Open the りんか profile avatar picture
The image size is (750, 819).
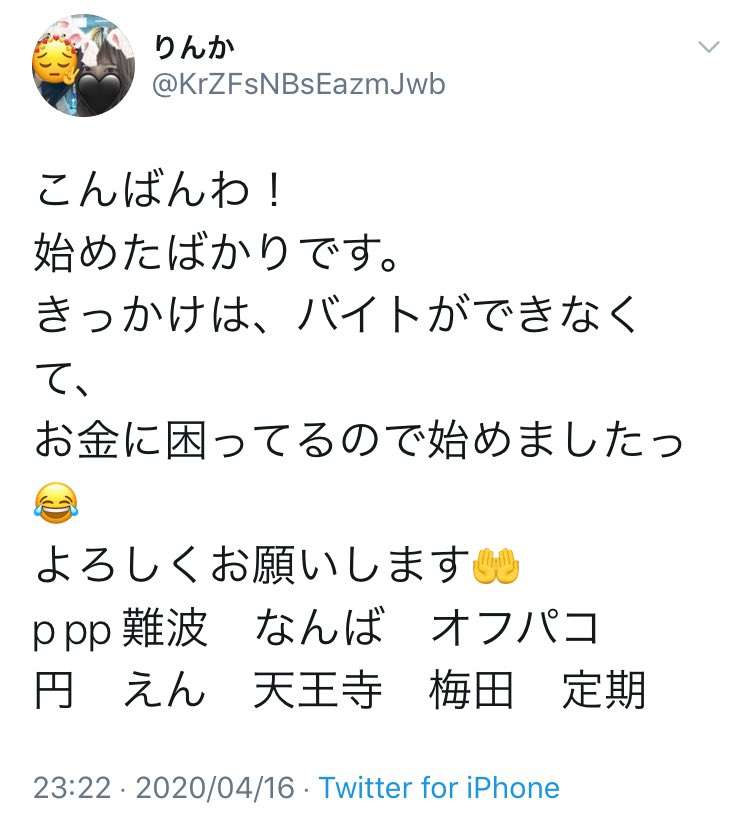pyautogui.click(x=84, y=66)
